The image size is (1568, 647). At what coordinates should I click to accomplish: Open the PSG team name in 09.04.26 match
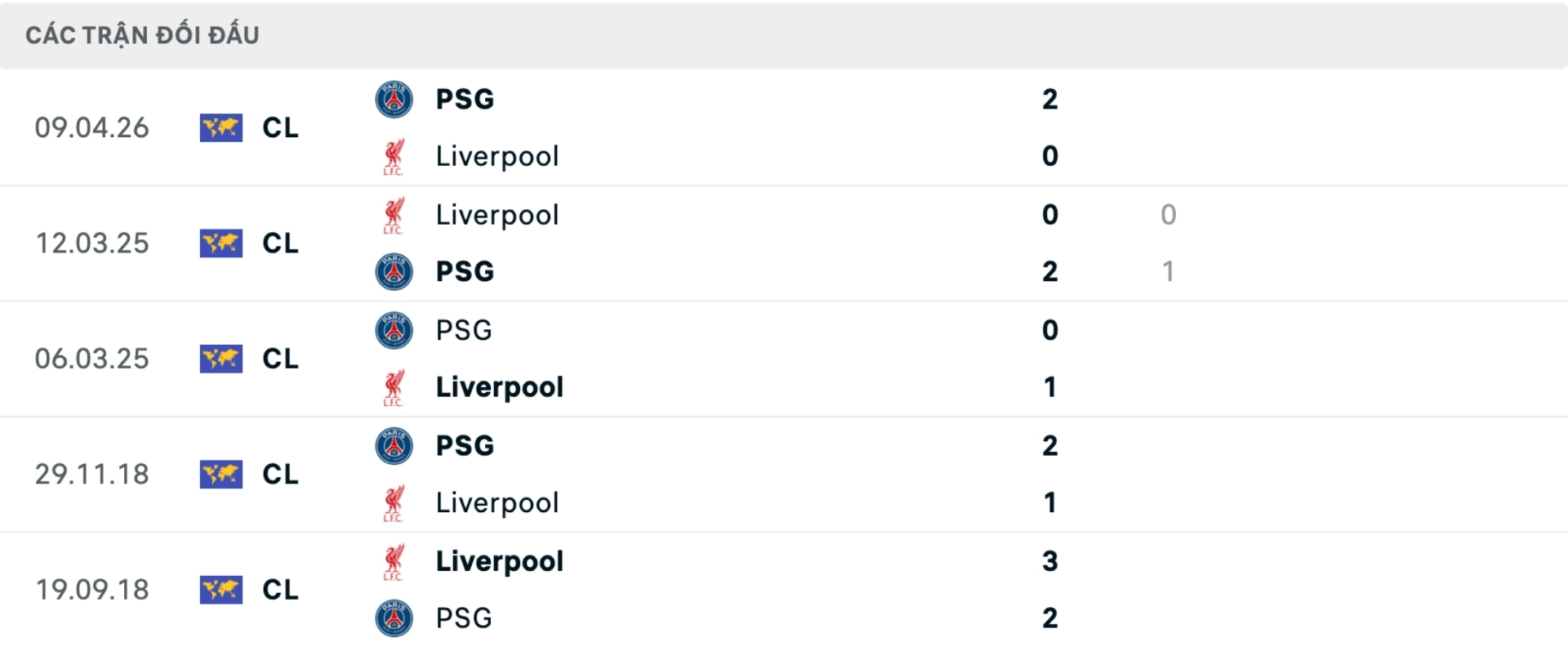(465, 100)
